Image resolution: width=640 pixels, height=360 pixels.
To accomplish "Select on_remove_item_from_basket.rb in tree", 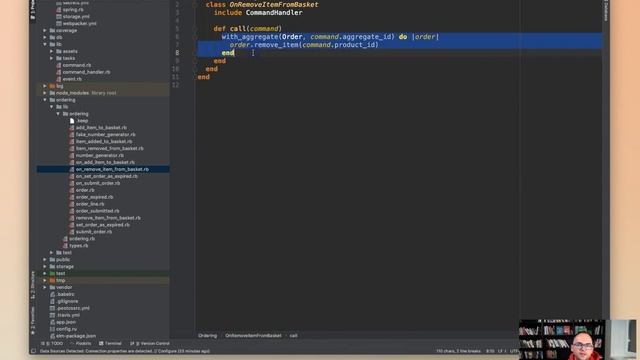I will [103, 169].
